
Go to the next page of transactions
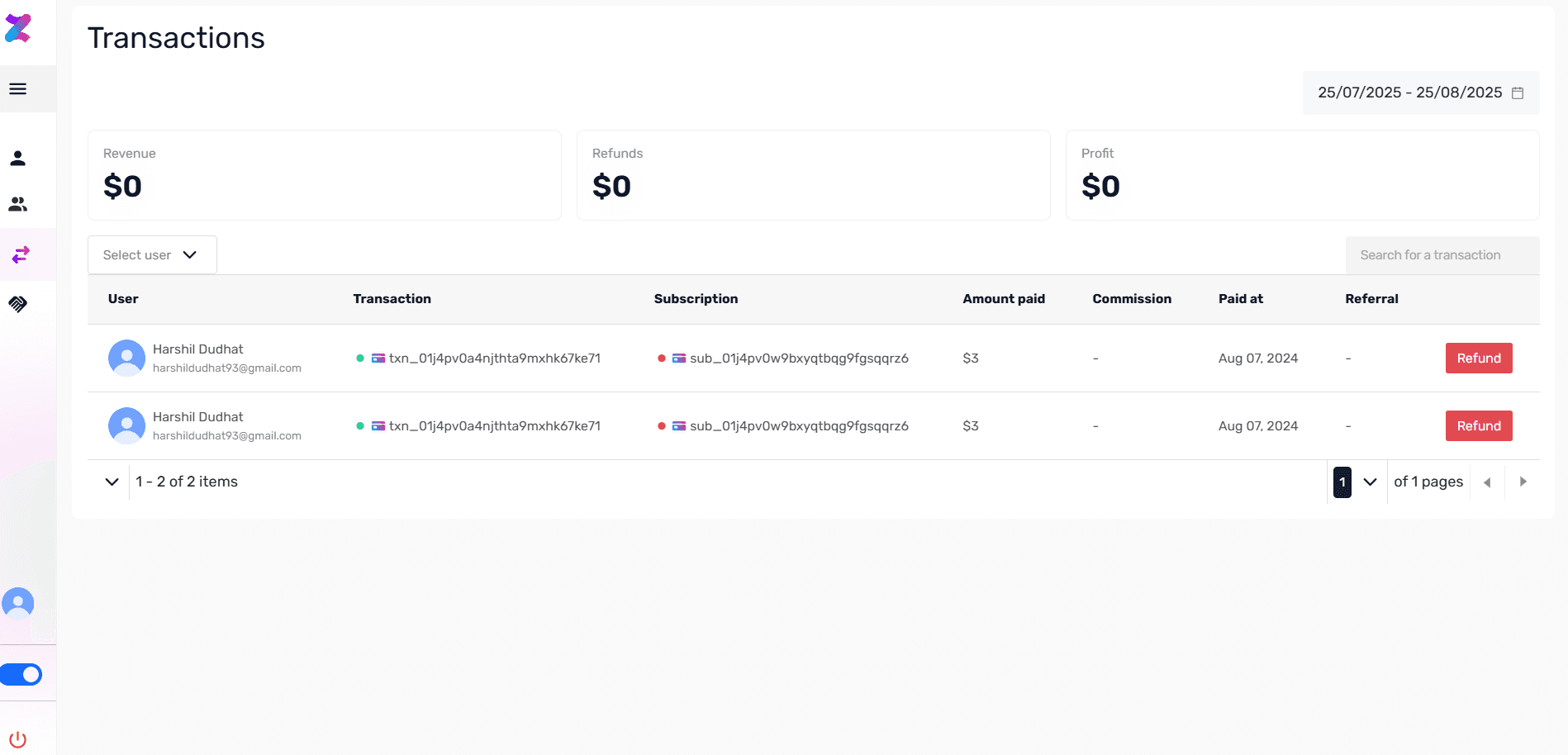[x=1523, y=482]
